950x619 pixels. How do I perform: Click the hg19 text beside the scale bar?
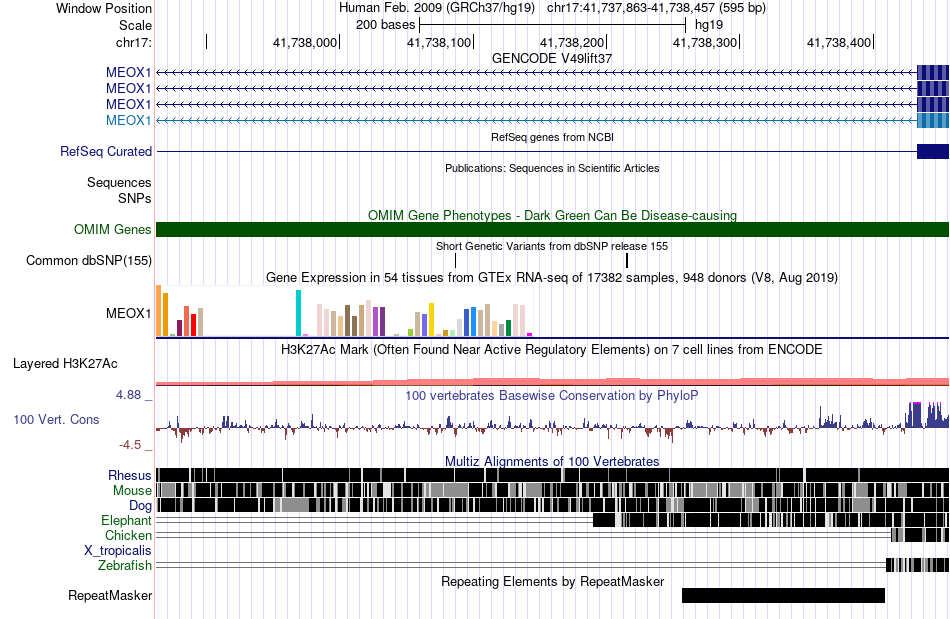point(709,25)
